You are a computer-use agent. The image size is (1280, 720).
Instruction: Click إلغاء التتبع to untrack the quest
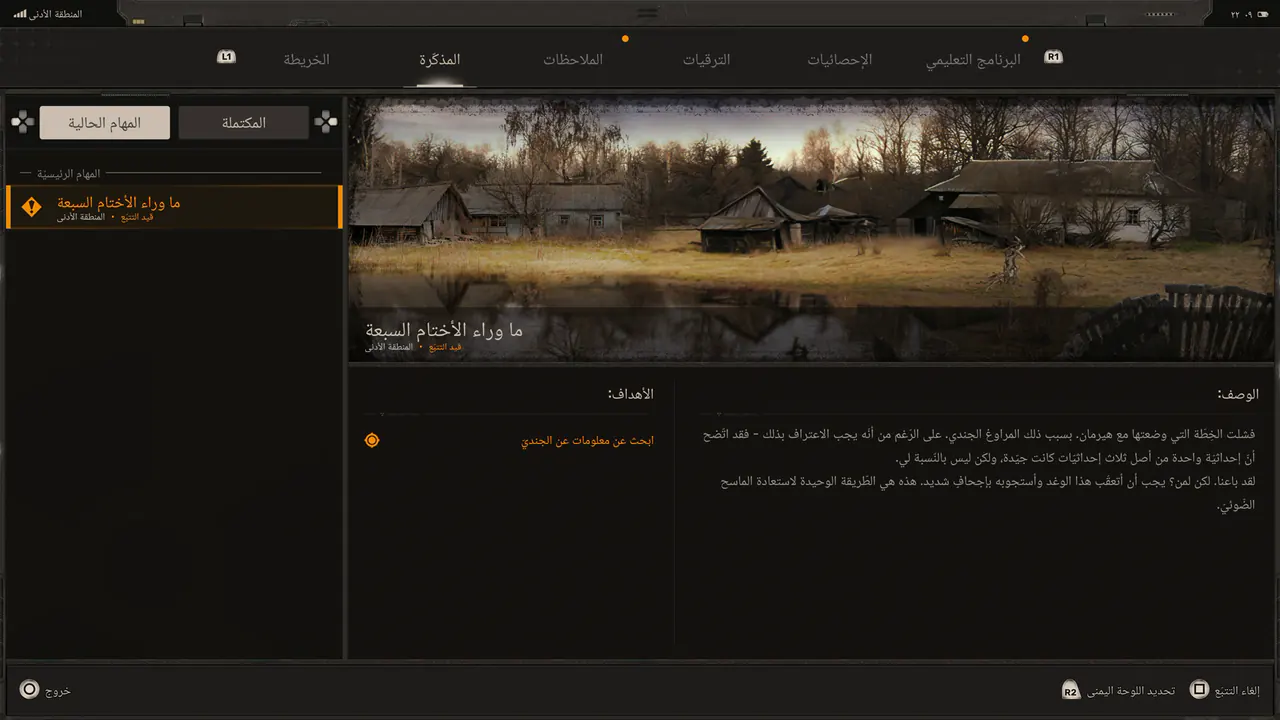[1237, 691]
